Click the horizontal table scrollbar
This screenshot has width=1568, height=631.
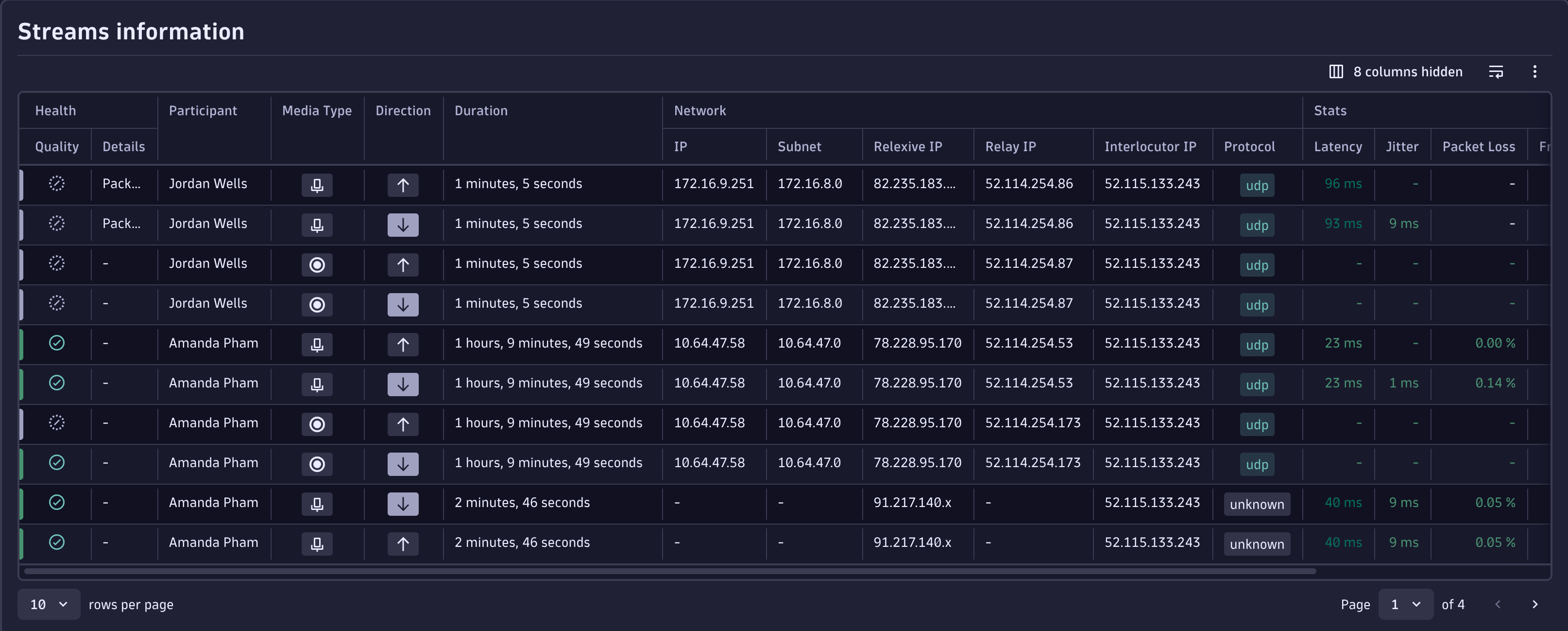(669, 571)
